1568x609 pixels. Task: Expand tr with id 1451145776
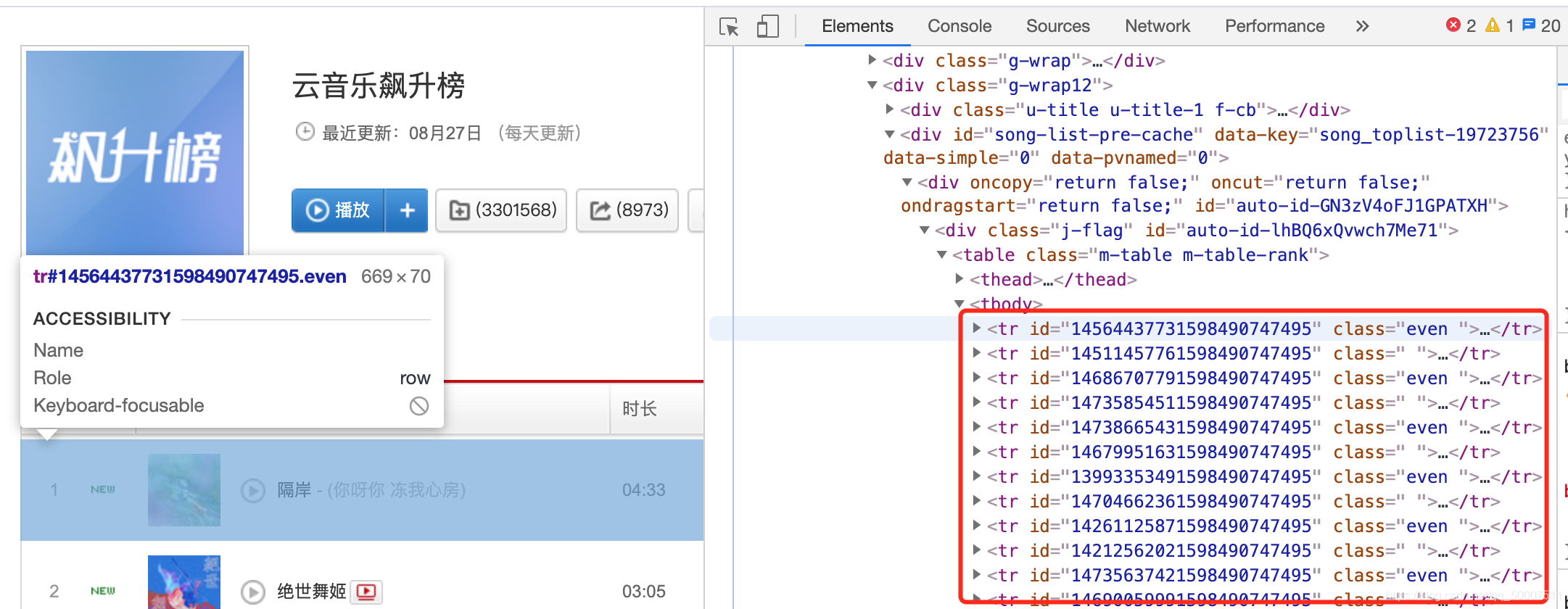977,353
